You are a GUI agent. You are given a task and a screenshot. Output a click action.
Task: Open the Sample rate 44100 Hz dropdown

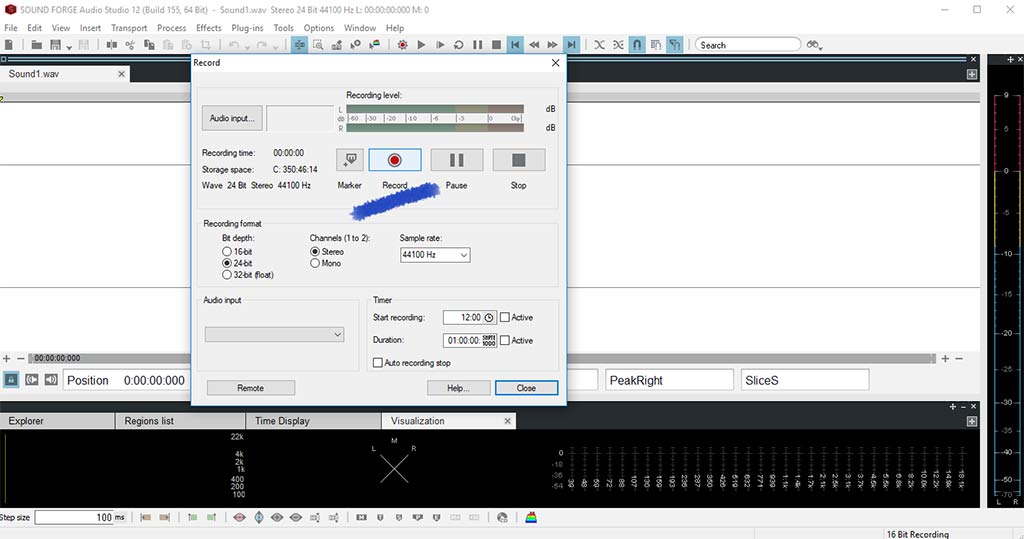(435, 255)
